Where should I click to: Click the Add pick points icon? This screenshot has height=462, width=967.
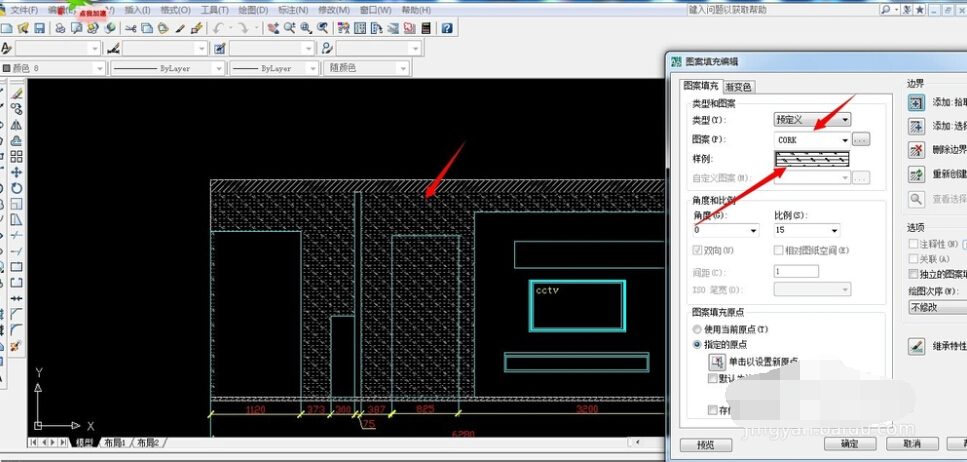(x=916, y=103)
